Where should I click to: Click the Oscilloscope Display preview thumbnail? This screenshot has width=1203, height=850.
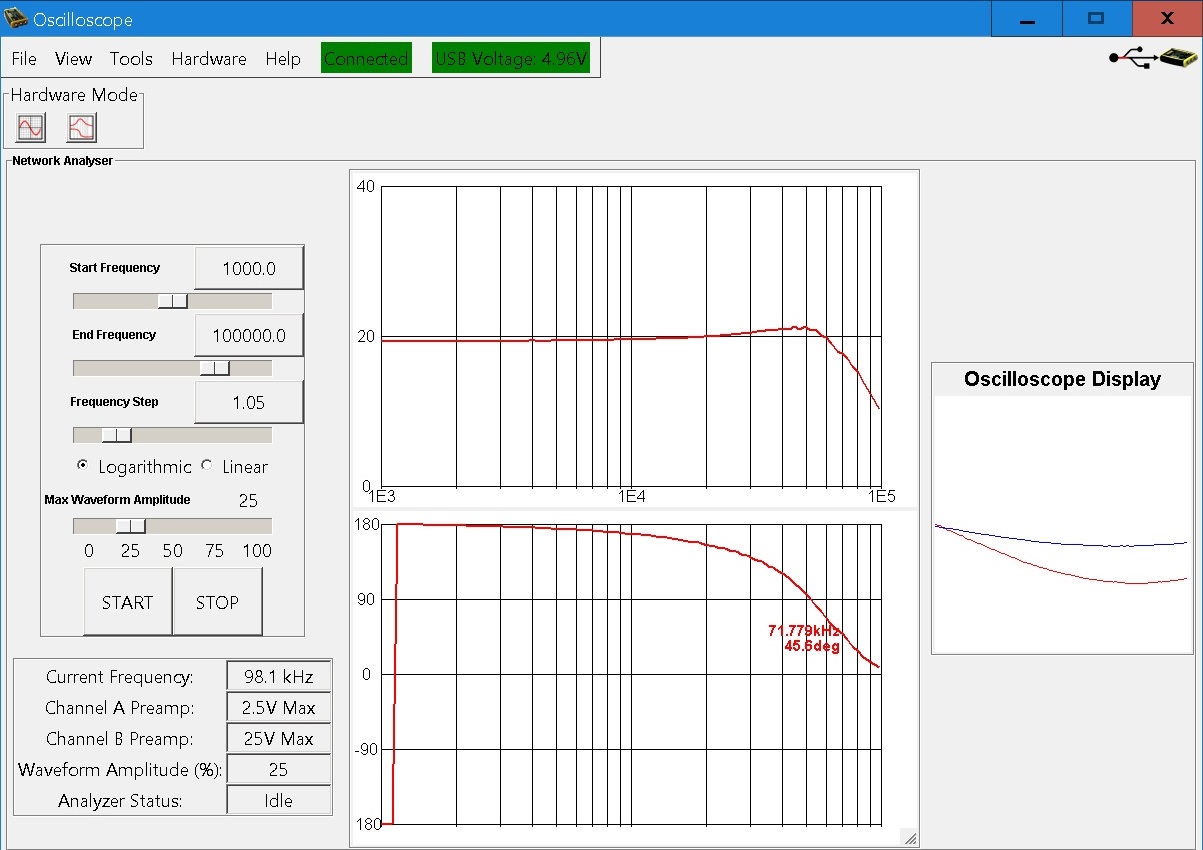click(1062, 522)
